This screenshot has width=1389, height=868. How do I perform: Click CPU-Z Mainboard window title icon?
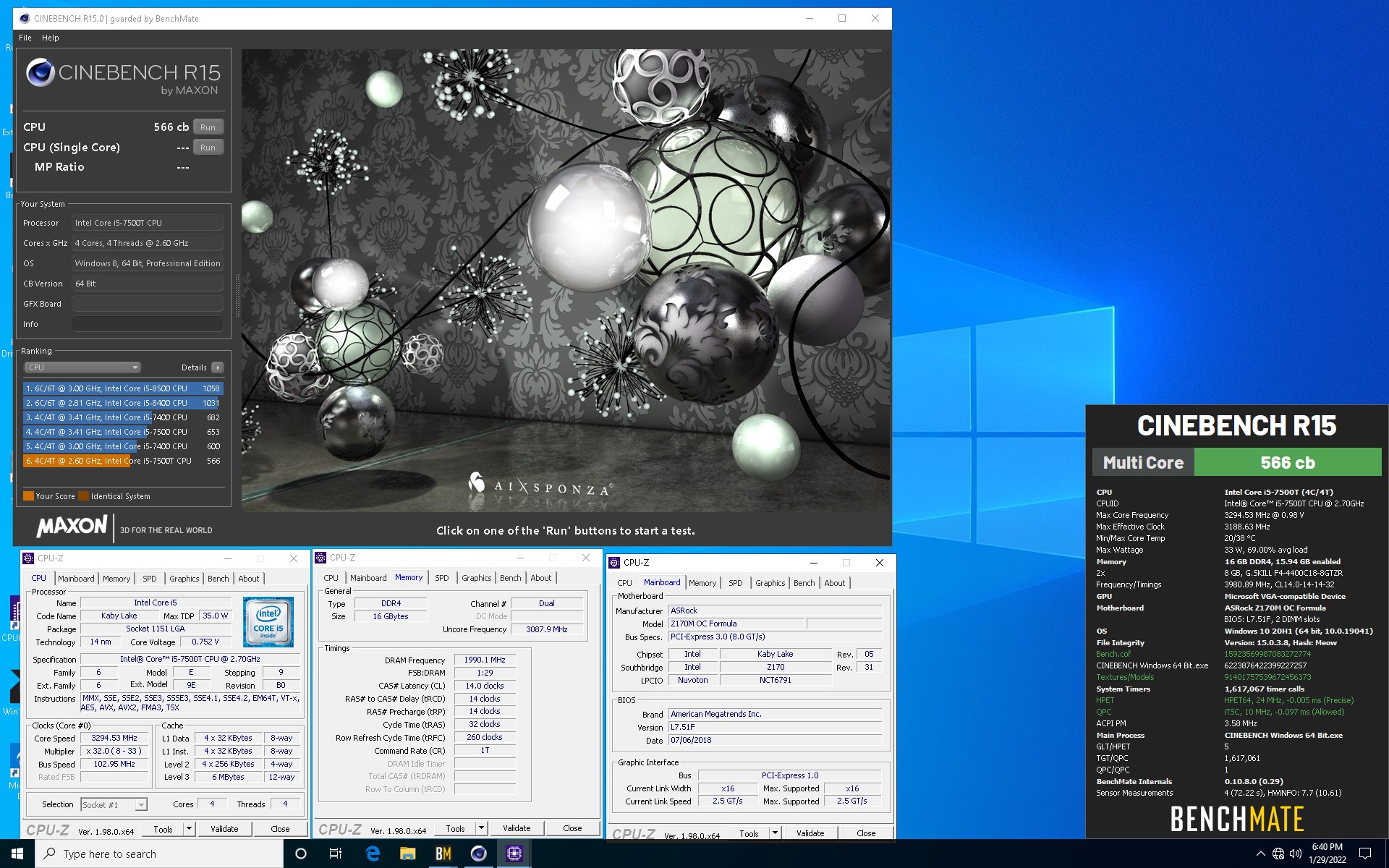614,563
